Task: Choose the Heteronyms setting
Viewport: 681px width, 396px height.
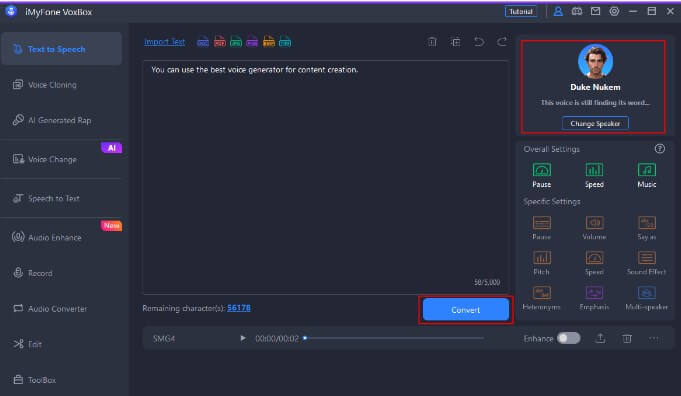Action: [542, 298]
